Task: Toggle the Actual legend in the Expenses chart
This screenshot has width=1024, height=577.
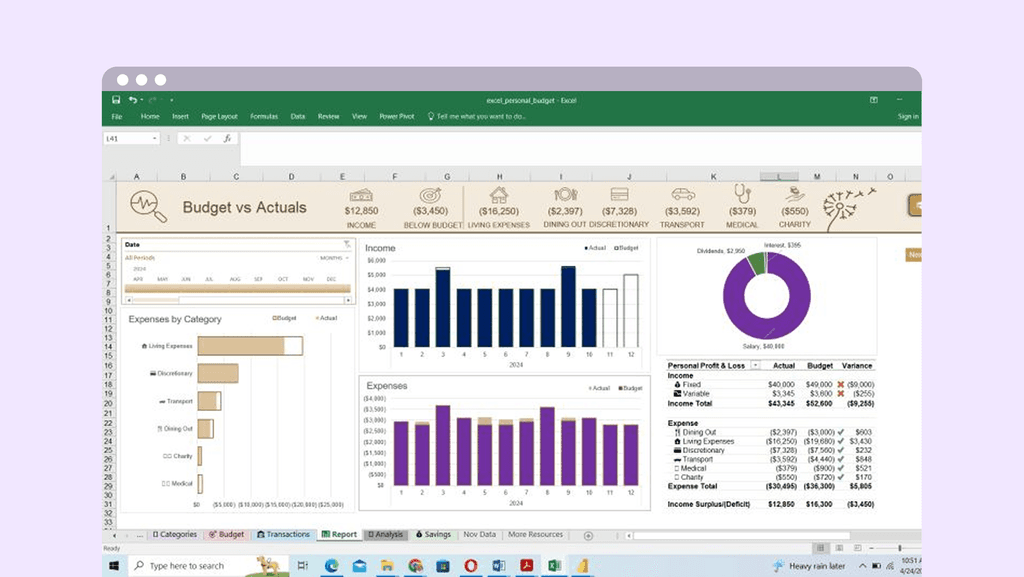Action: click(x=599, y=387)
